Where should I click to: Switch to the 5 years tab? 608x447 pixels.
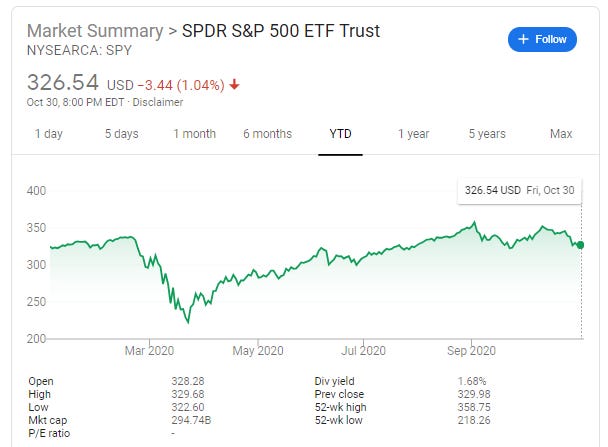coord(488,133)
